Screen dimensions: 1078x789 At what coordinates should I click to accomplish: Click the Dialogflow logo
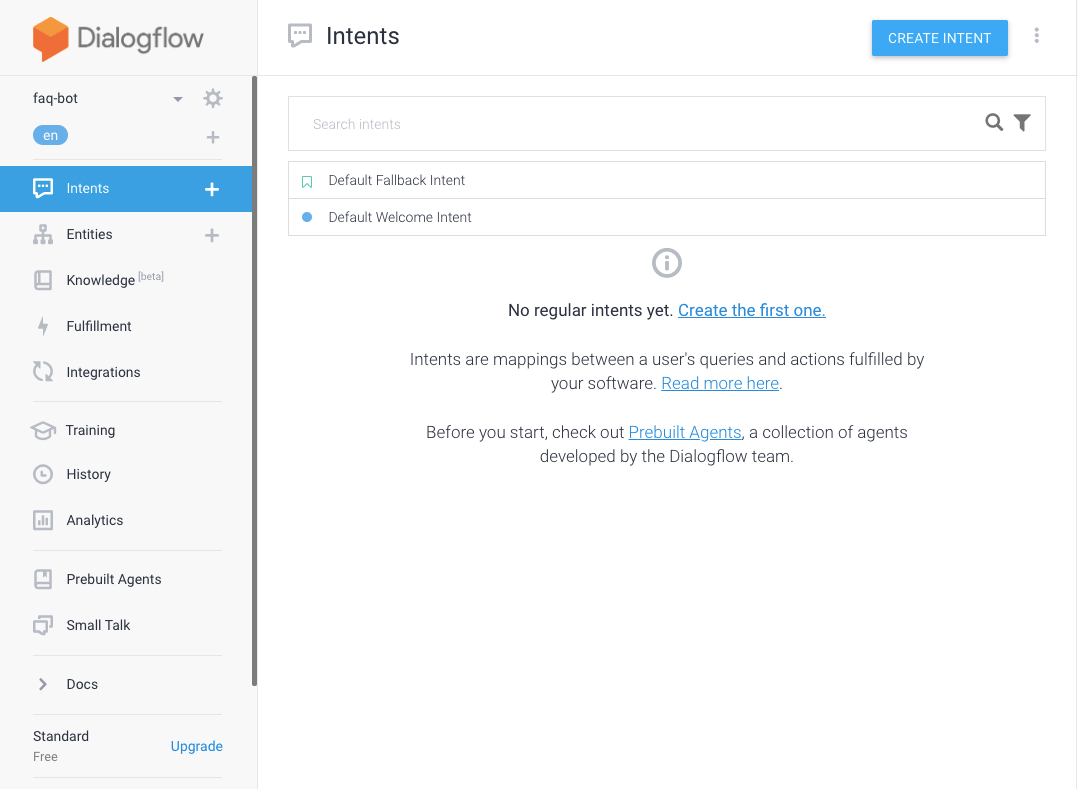(x=118, y=38)
